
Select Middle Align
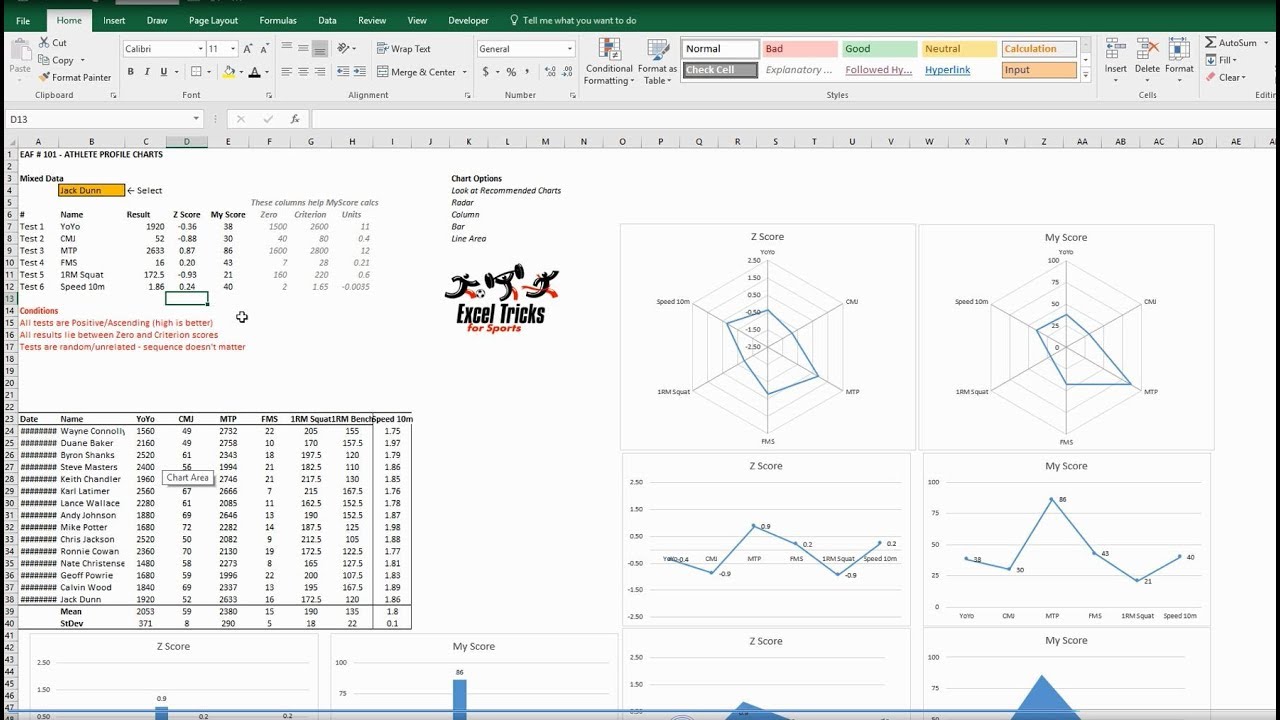pos(303,48)
